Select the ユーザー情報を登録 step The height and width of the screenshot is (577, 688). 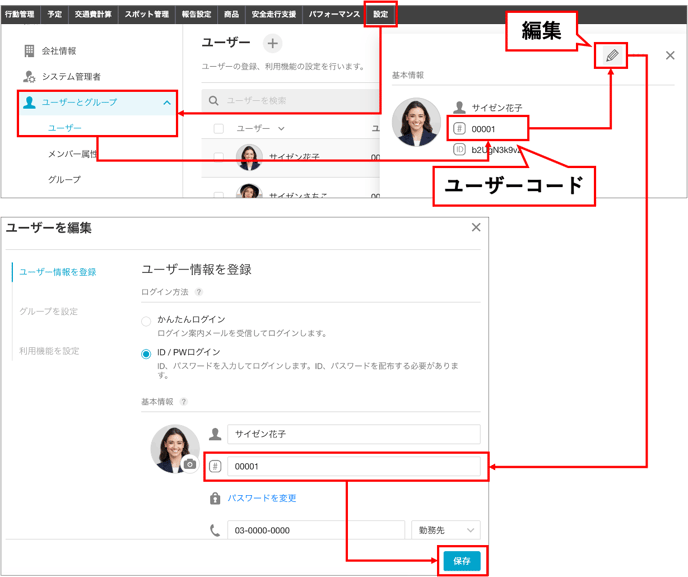point(57,272)
